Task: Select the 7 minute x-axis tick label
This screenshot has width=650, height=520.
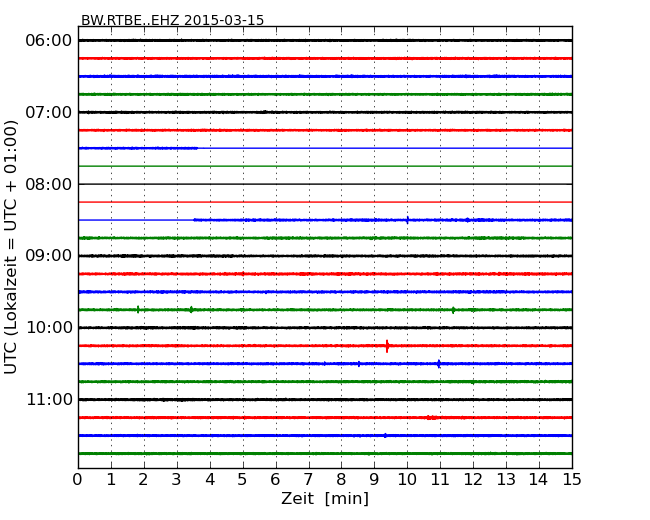Action: point(308,480)
